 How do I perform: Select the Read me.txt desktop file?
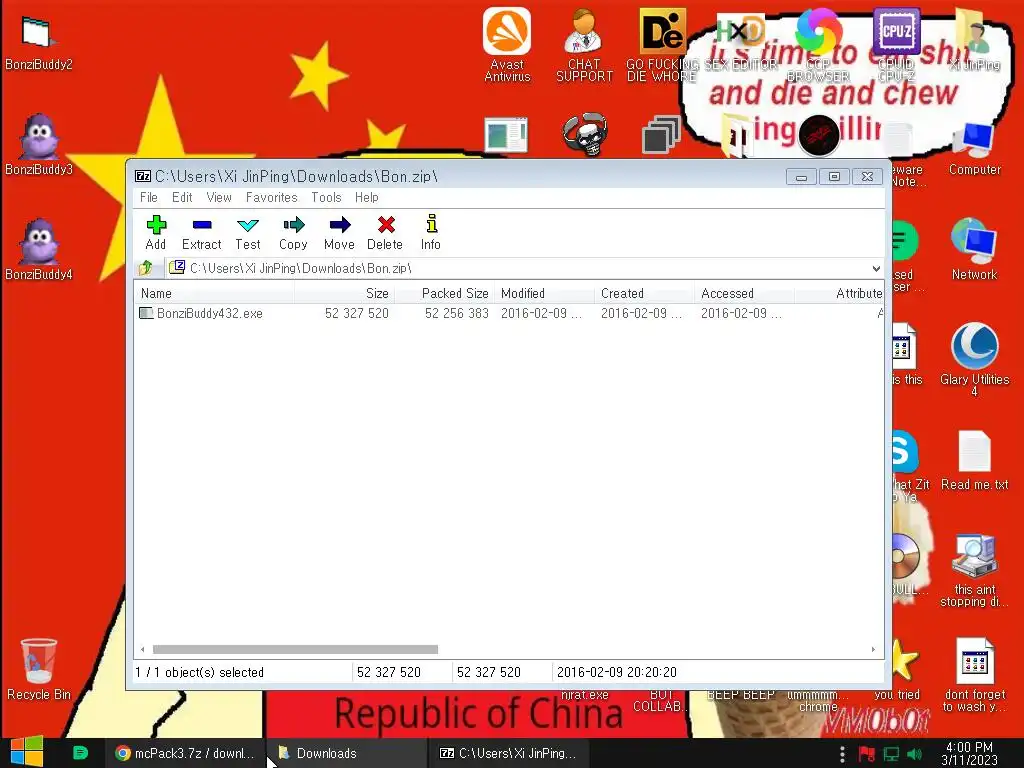(974, 460)
